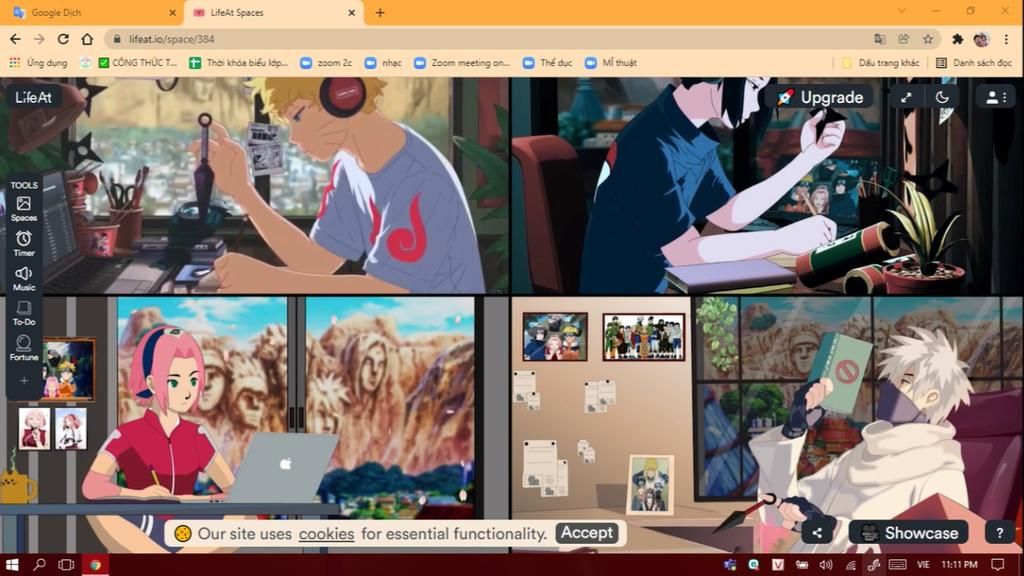The image size is (1024, 576).
Task: Click the share page icon in address bar
Action: 904,39
